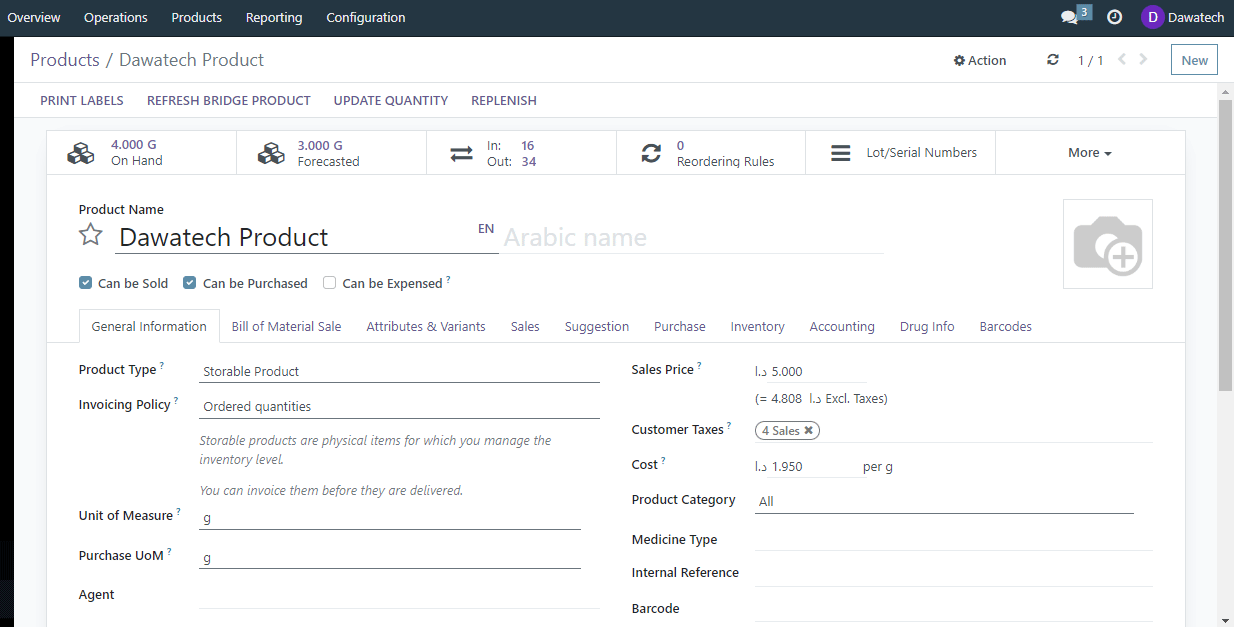Switch to the Accounting tab

coord(842,326)
